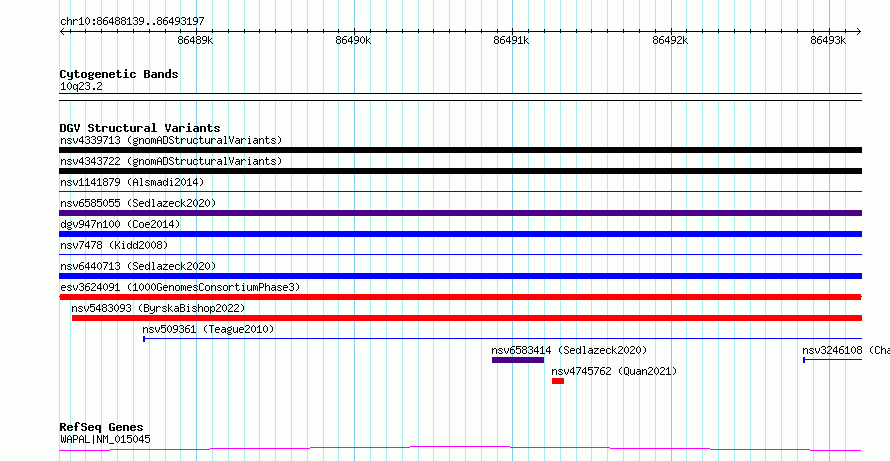890x461 pixels.
Task: Open nsv6440713 (Sedlazeck2020) variant label
Action: click(138, 266)
